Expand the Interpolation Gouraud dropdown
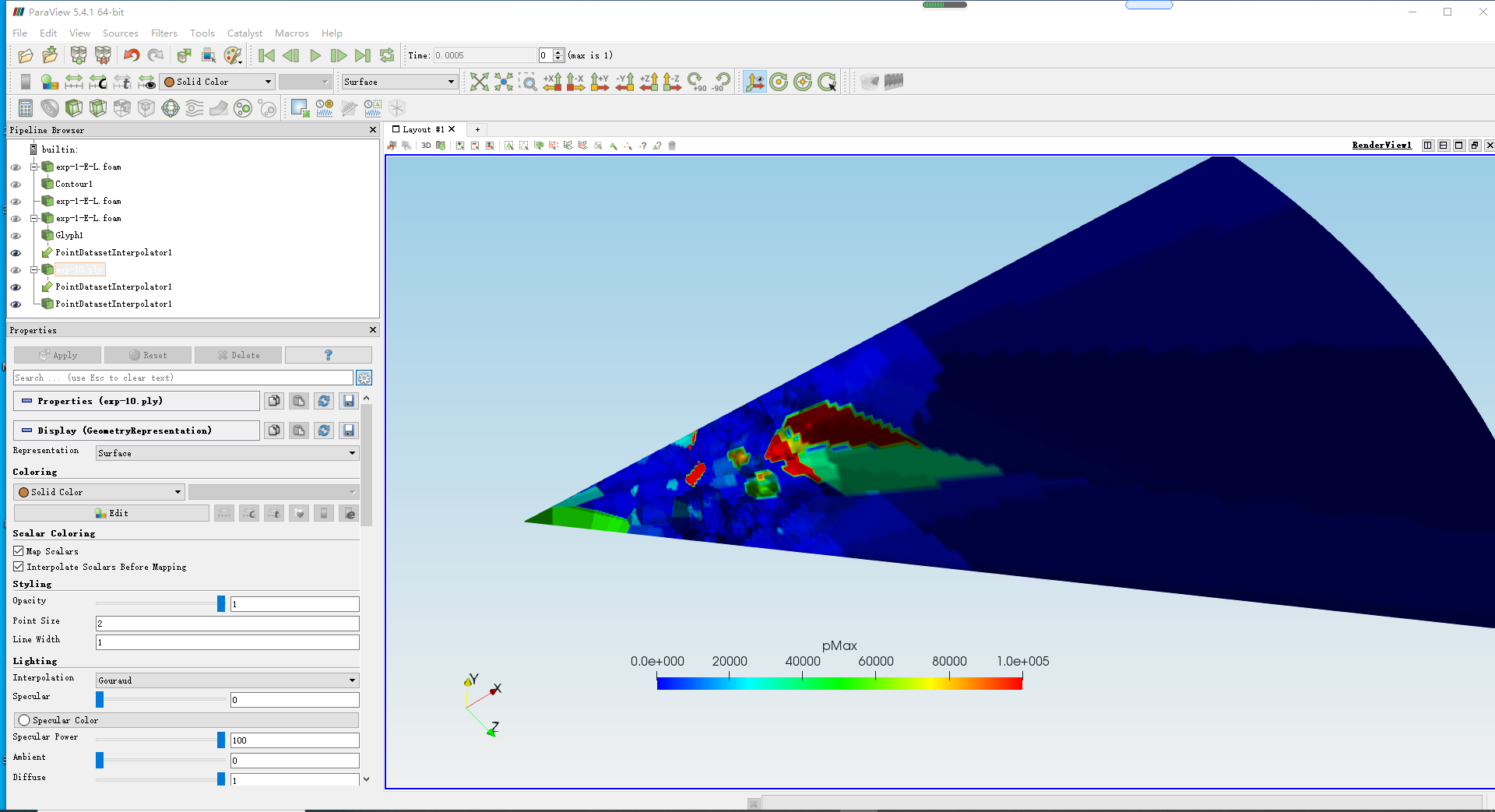1495x812 pixels. (x=227, y=680)
